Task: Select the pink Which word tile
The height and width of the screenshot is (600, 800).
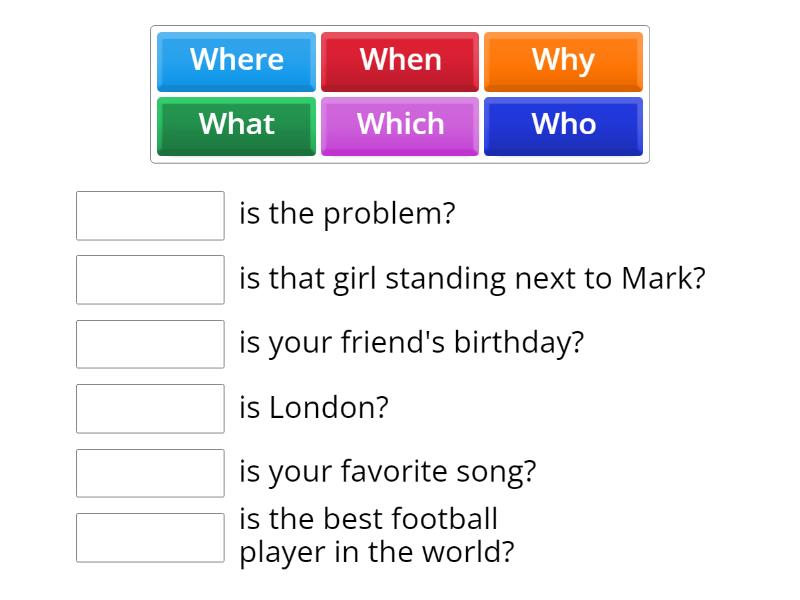Action: (x=400, y=125)
